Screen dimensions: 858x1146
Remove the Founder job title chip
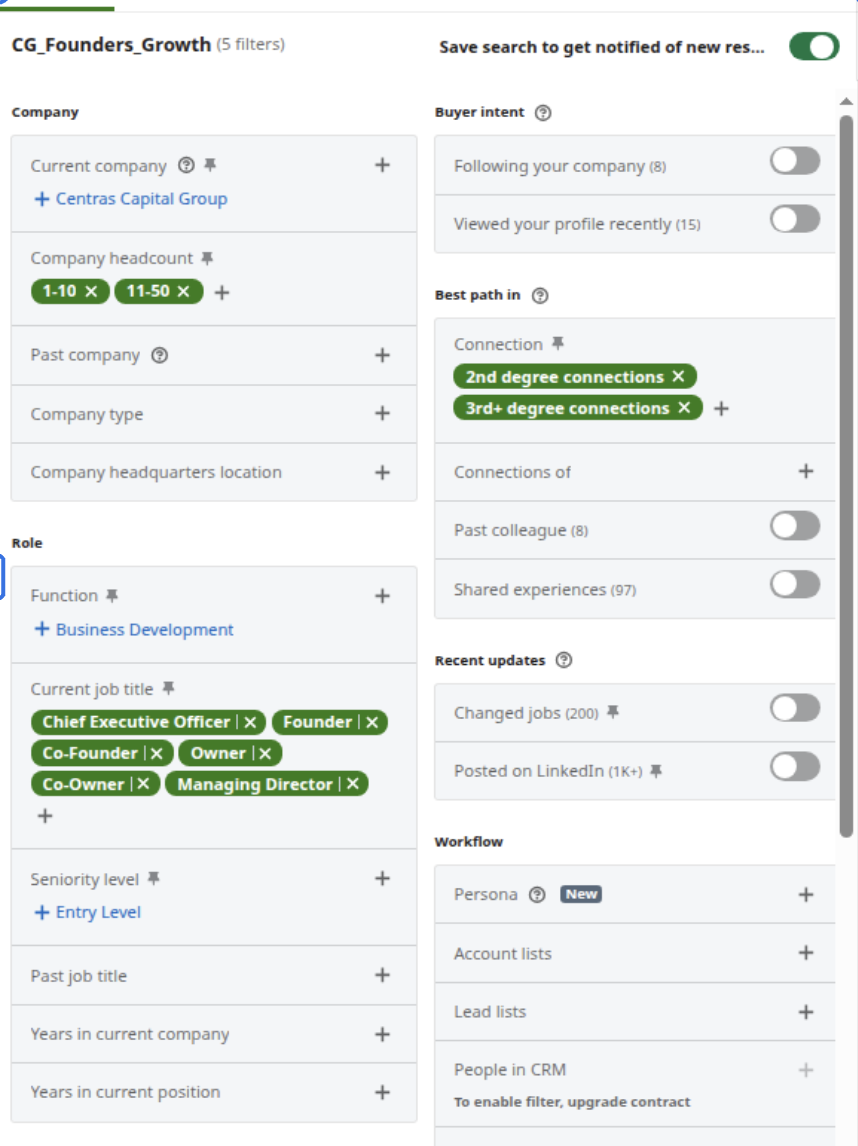[x=372, y=722]
